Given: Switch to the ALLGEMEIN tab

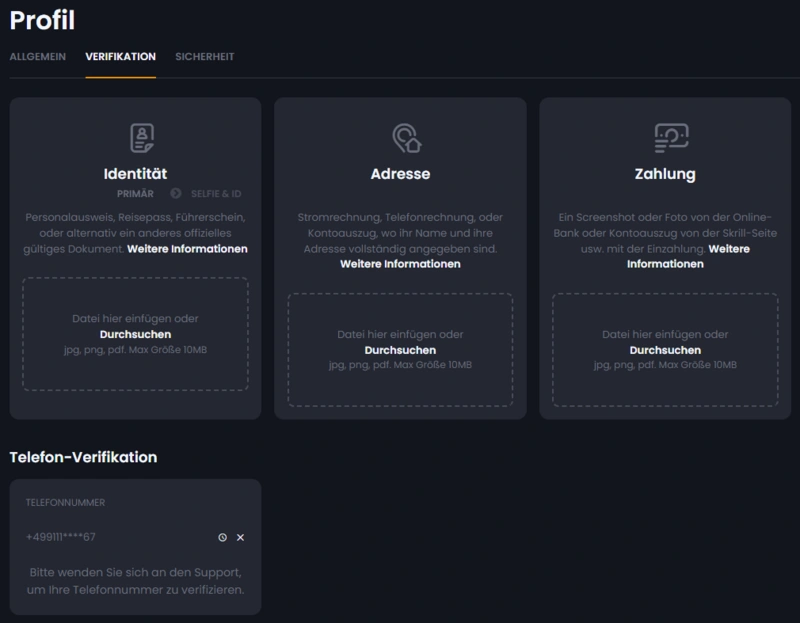Looking at the screenshot, I should tap(36, 57).
